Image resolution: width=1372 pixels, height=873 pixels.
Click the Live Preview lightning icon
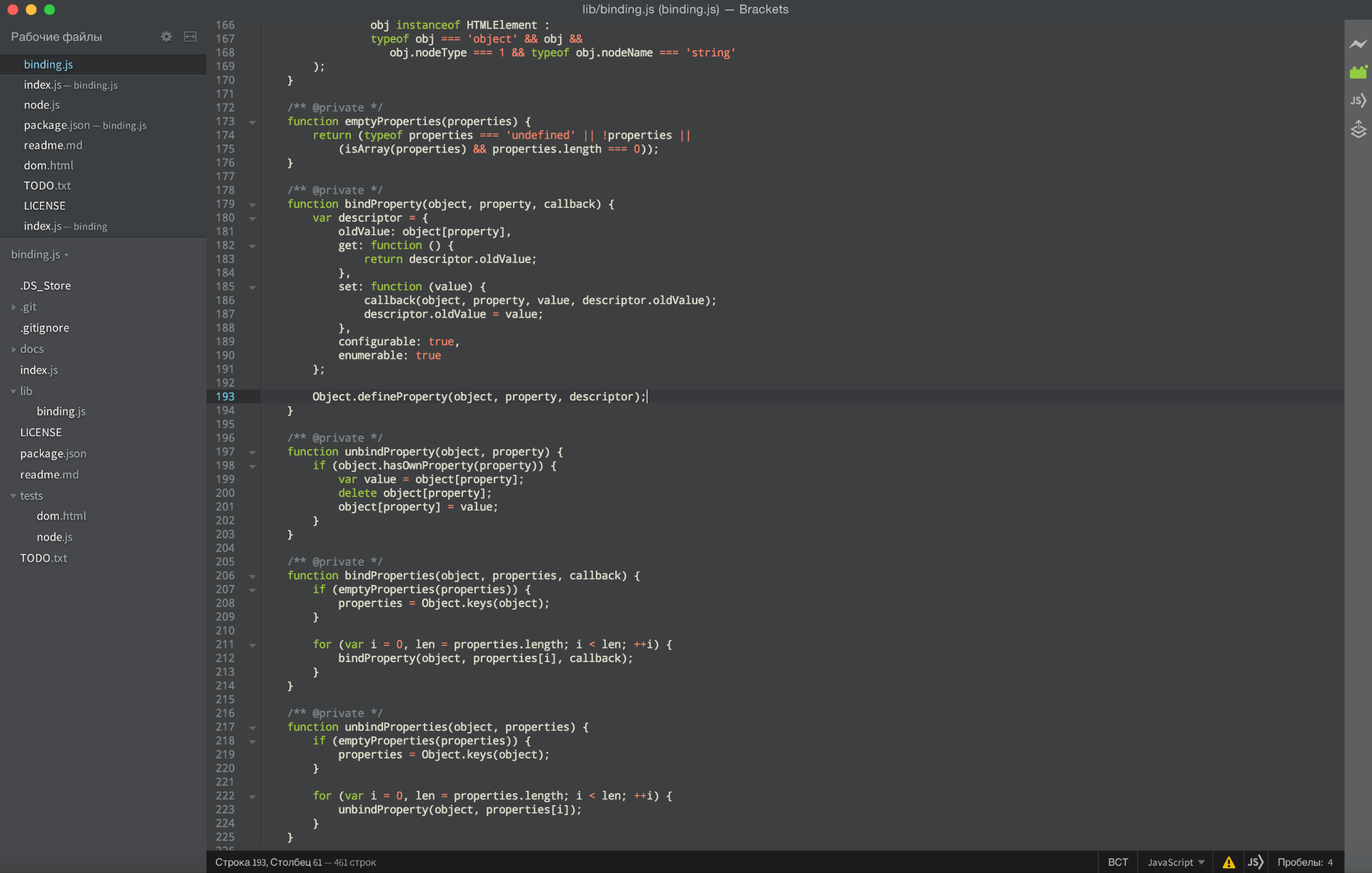point(1358,44)
